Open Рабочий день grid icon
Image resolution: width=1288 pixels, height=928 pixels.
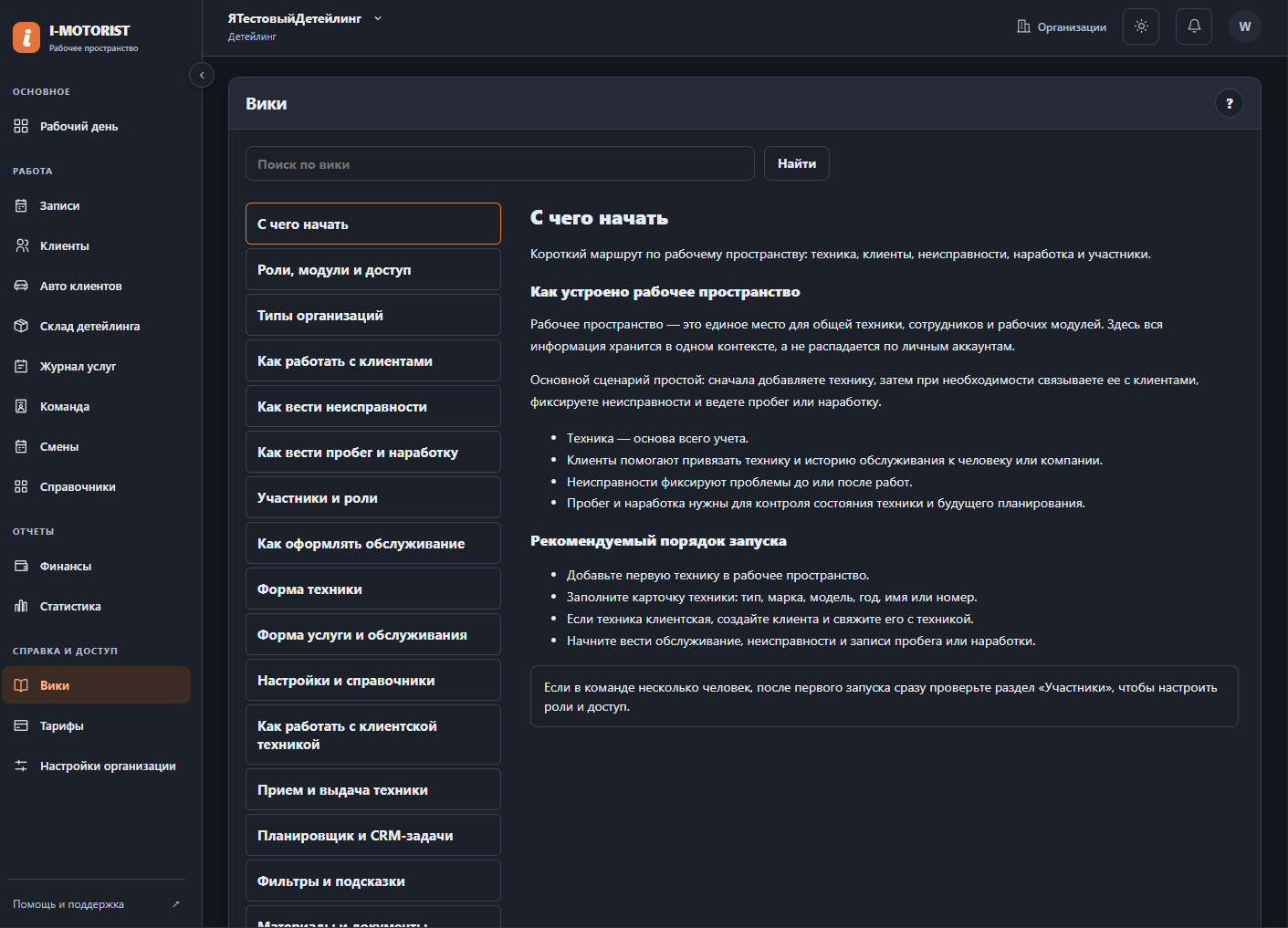point(21,126)
